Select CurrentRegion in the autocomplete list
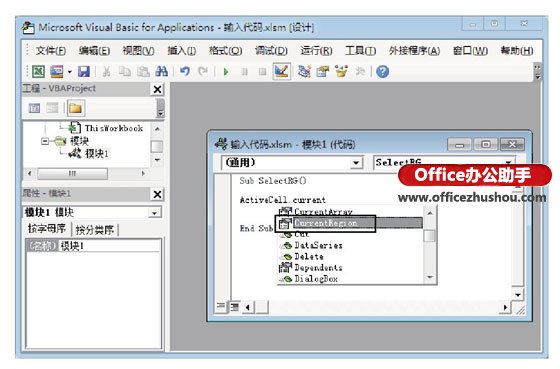 tap(325, 223)
